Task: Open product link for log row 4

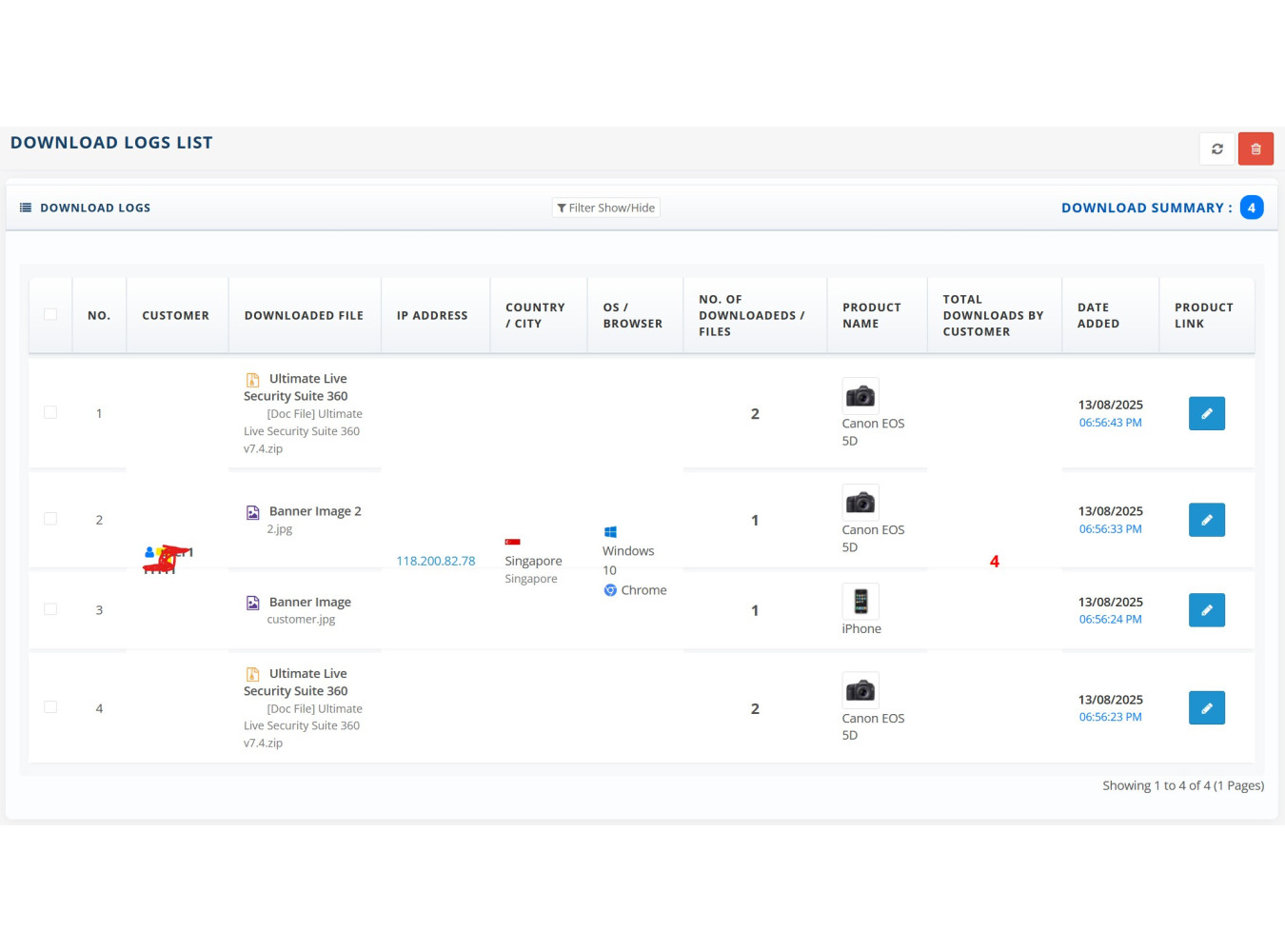Action: (1206, 708)
